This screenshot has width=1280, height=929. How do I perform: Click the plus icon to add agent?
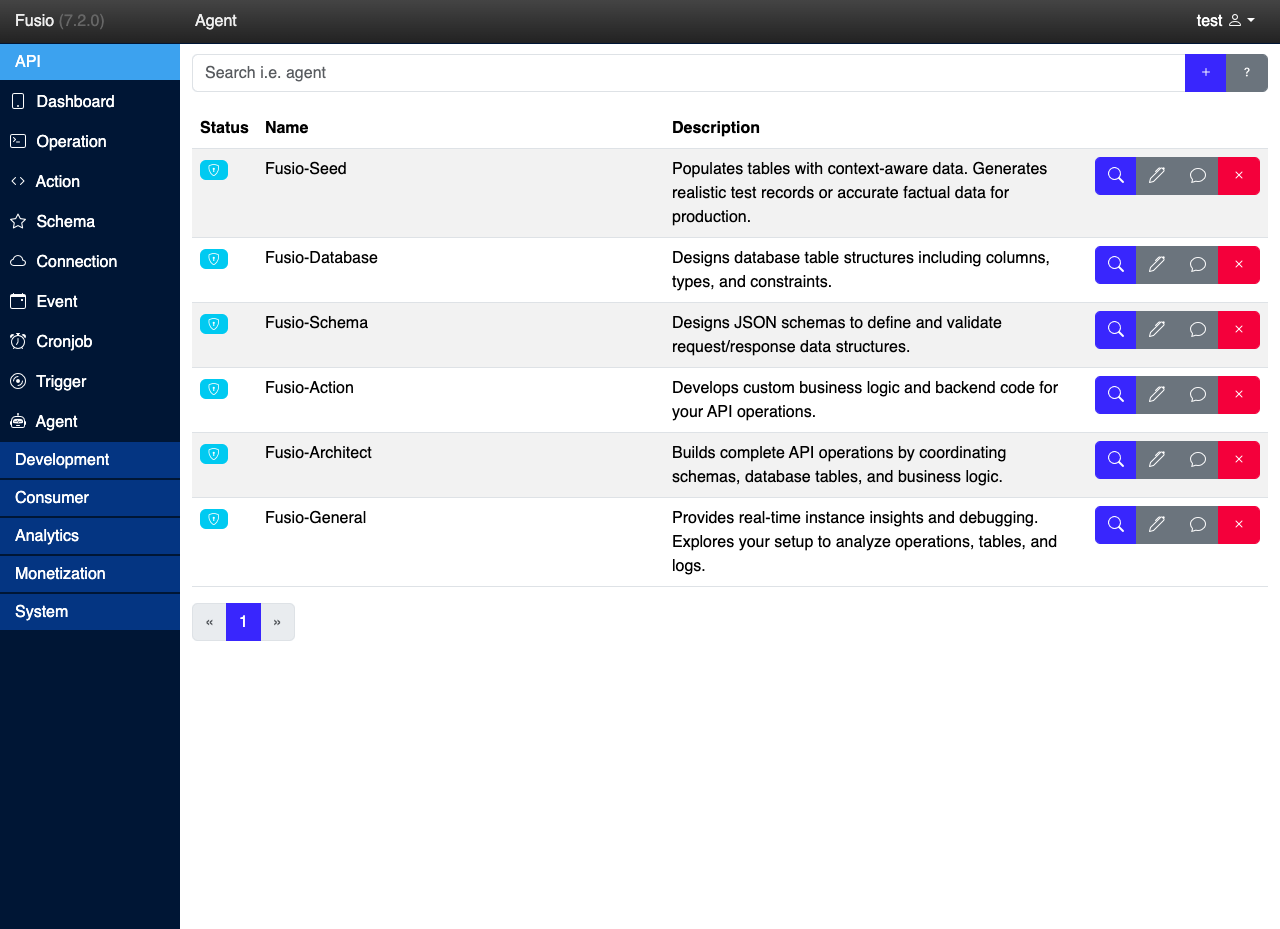(x=1205, y=73)
